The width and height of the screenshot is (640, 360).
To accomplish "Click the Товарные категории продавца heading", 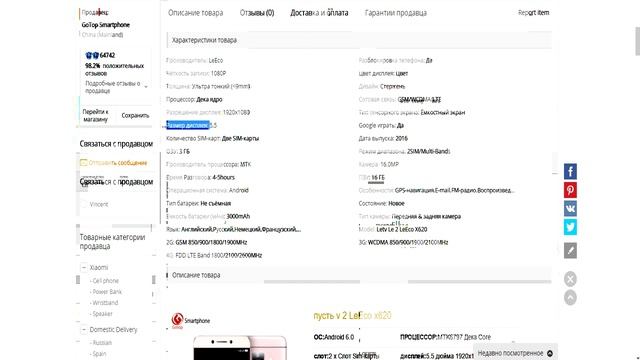I will (x=112, y=242).
